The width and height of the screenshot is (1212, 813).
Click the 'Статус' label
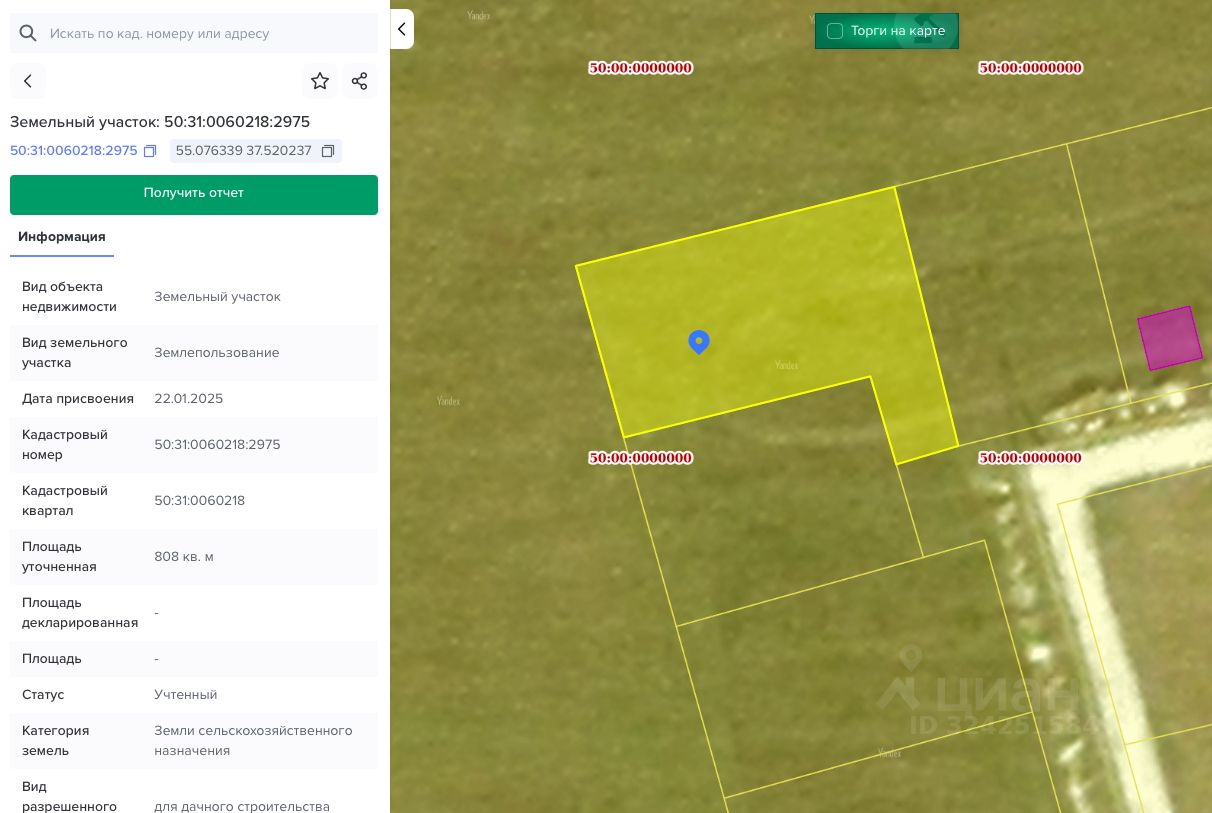pos(43,695)
